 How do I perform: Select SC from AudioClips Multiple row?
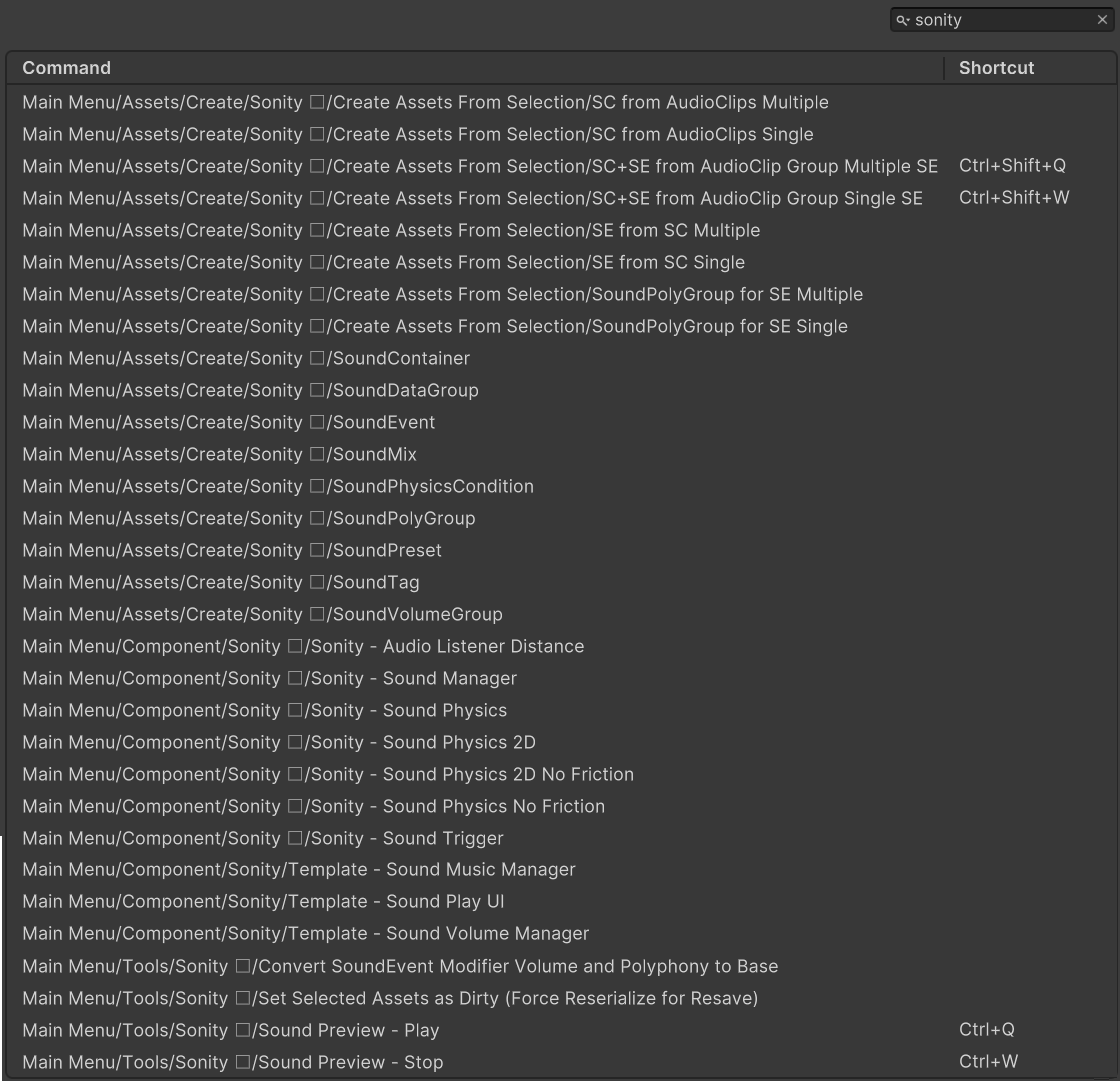click(560, 102)
